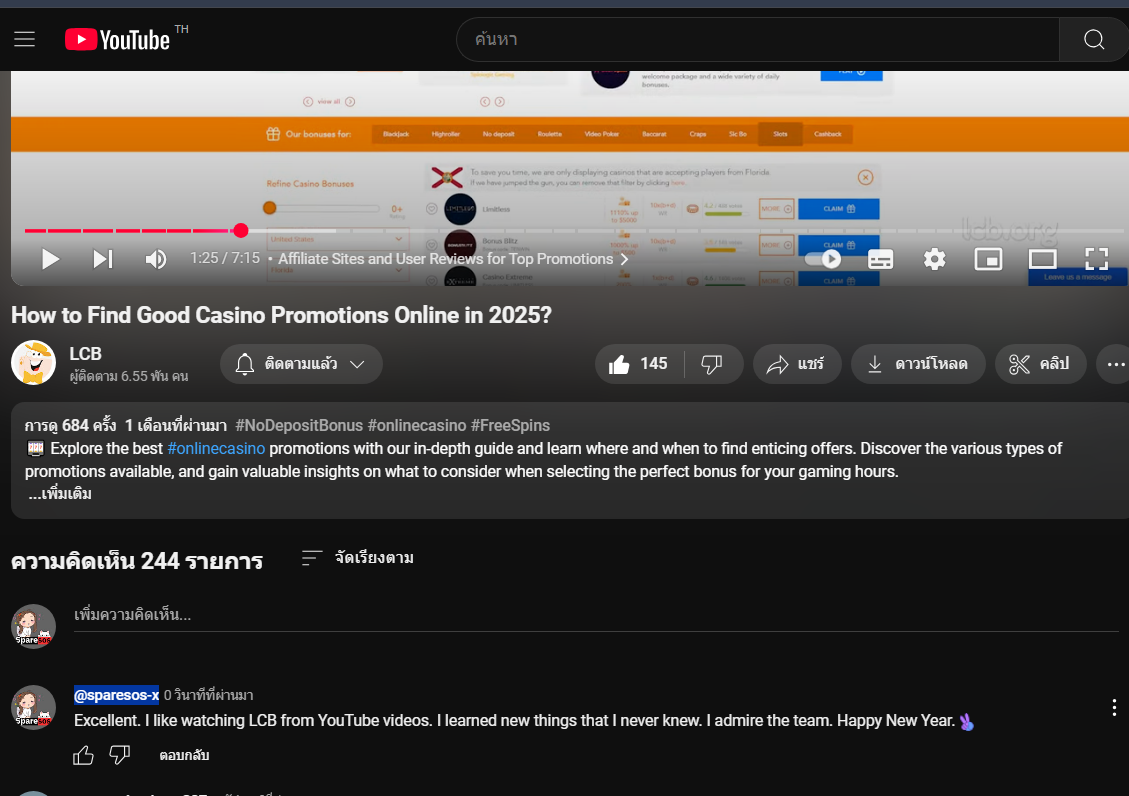Click the ความคิดเห็น 244 รายการ heading
The image size is (1129, 796).
tap(137, 561)
